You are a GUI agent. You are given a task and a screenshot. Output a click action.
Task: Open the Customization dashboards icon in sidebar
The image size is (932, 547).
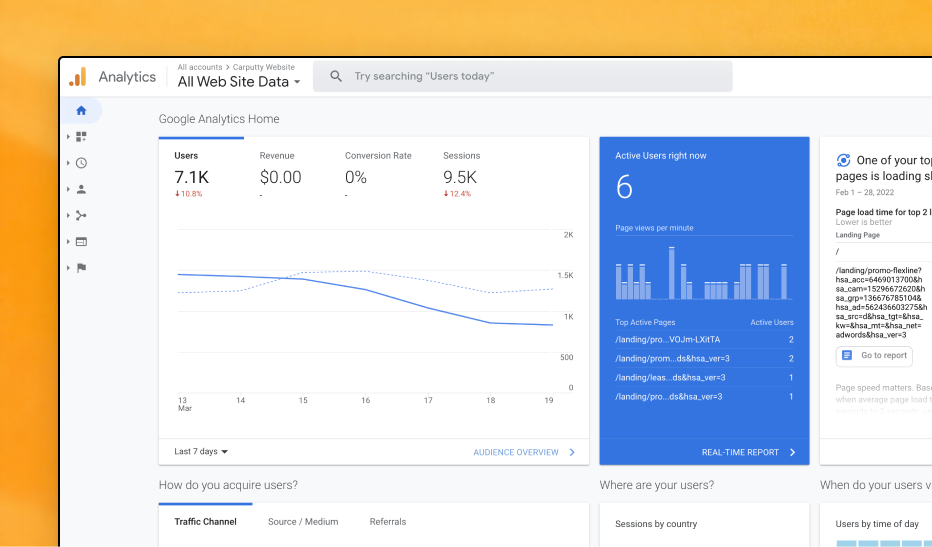coord(81,137)
